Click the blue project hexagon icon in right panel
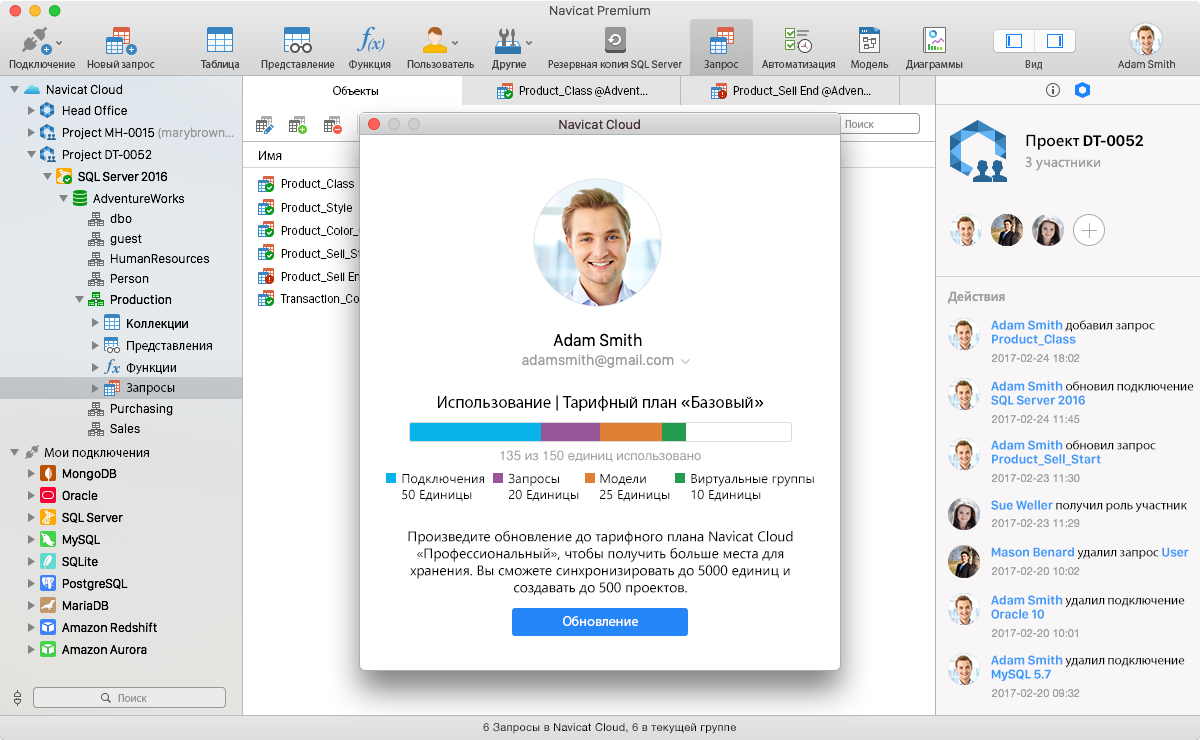 coord(1082,90)
